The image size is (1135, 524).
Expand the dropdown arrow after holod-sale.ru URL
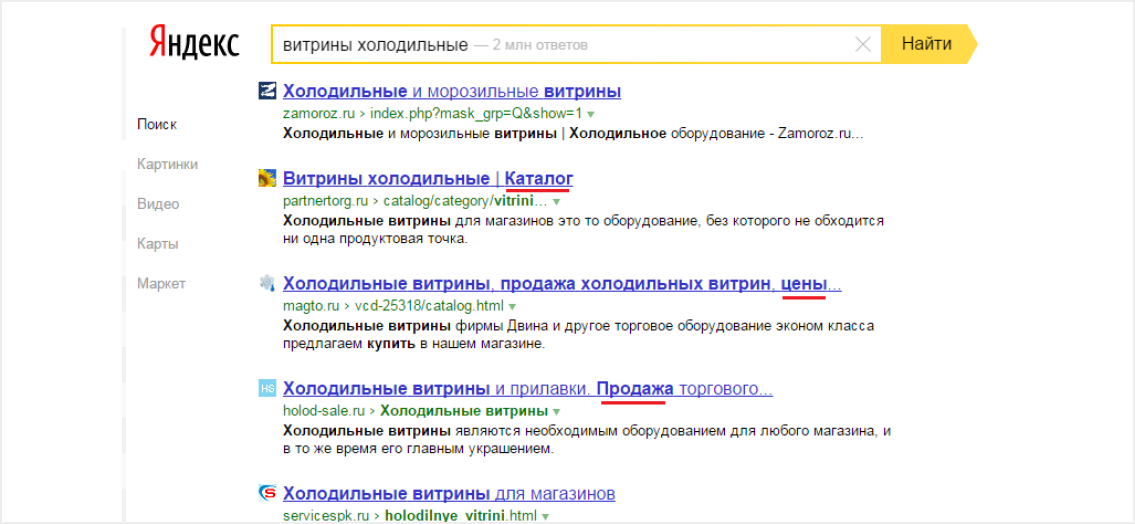coord(557,413)
